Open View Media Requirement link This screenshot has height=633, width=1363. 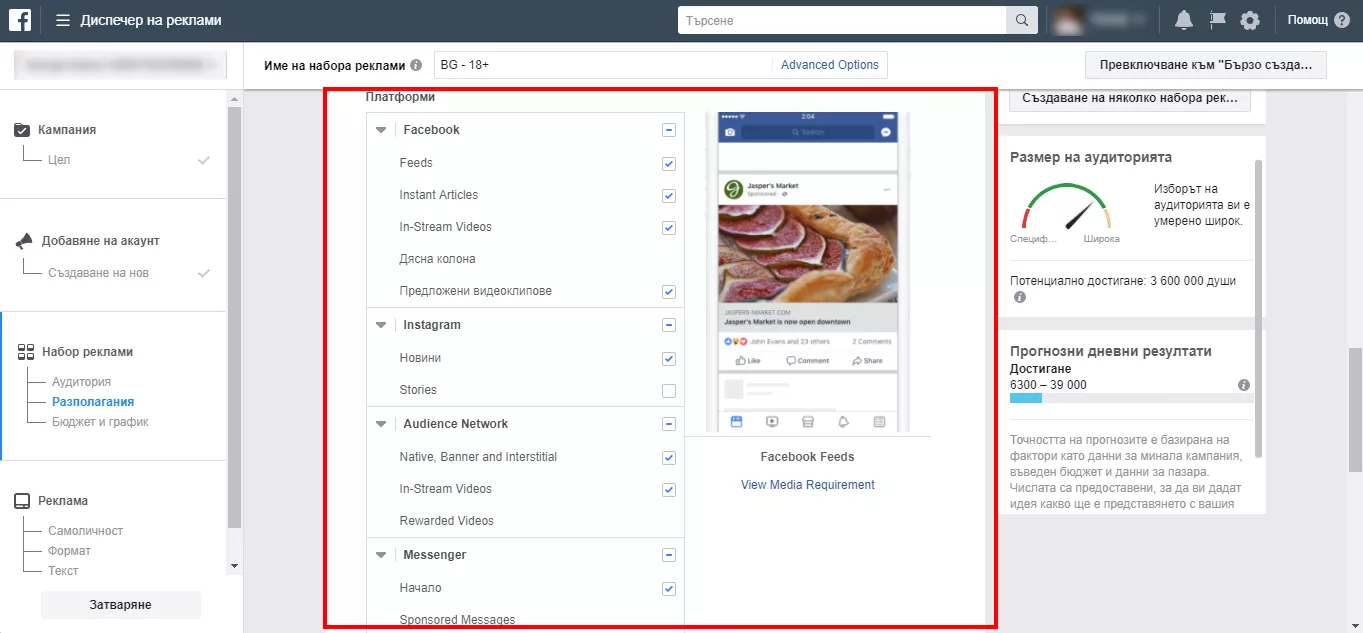pos(808,485)
